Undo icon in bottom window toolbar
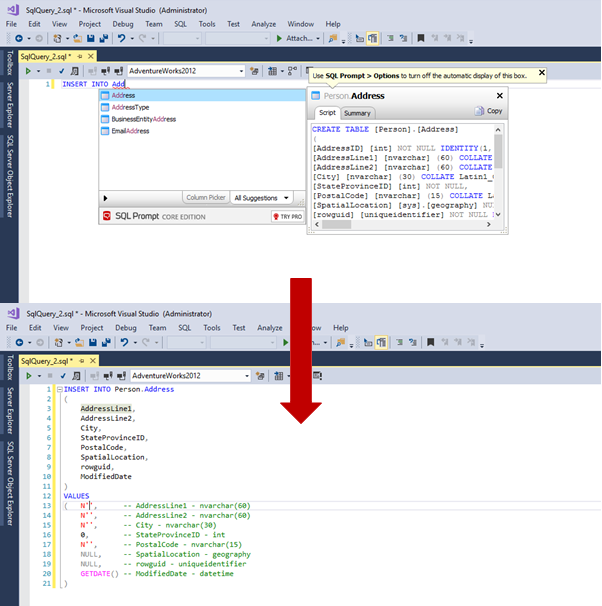The width and height of the screenshot is (602, 606). pos(124,342)
